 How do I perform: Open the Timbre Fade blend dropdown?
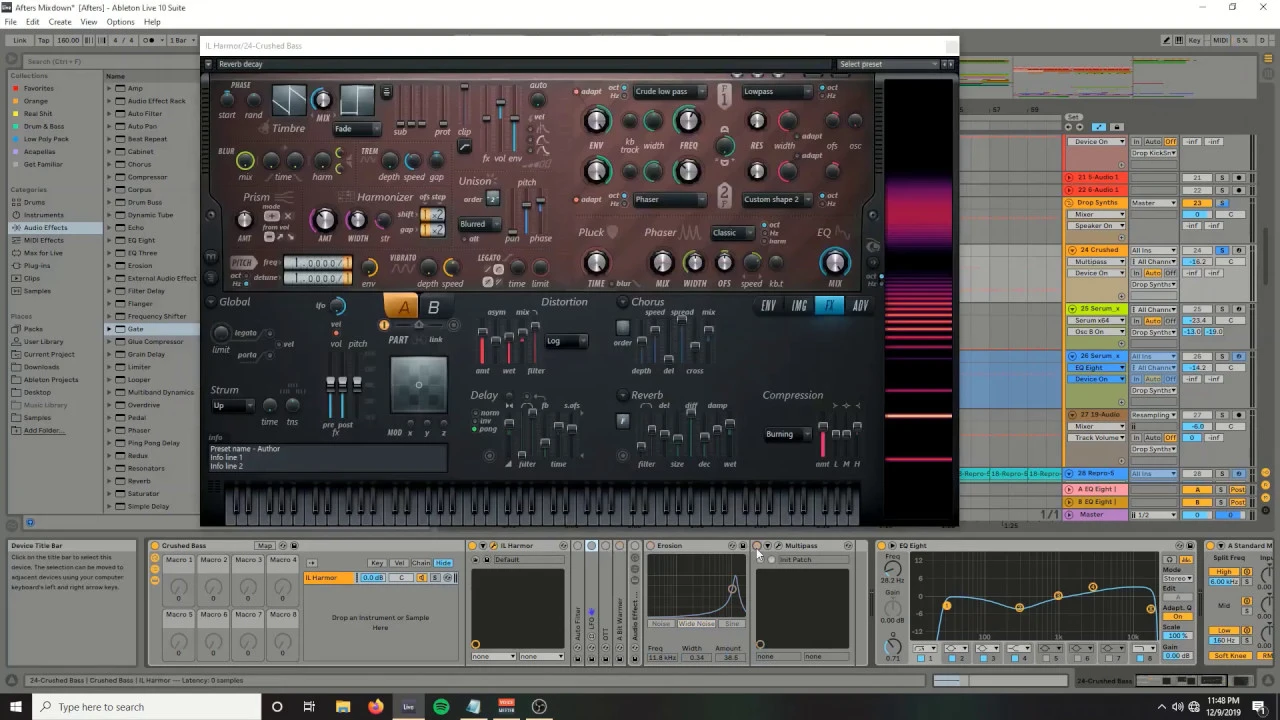[x=357, y=129]
